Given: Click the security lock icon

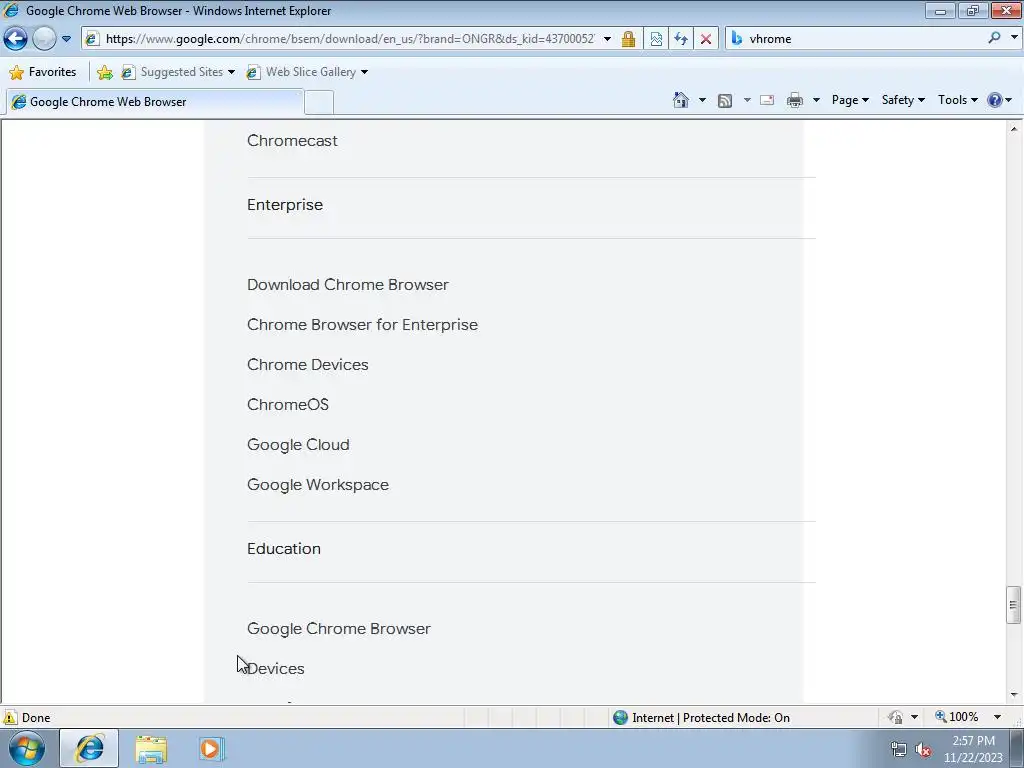Looking at the screenshot, I should [628, 39].
